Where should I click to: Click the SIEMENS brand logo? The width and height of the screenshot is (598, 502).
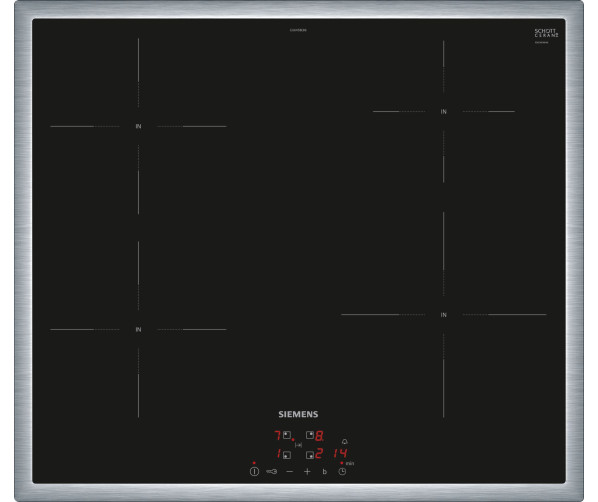(298, 414)
